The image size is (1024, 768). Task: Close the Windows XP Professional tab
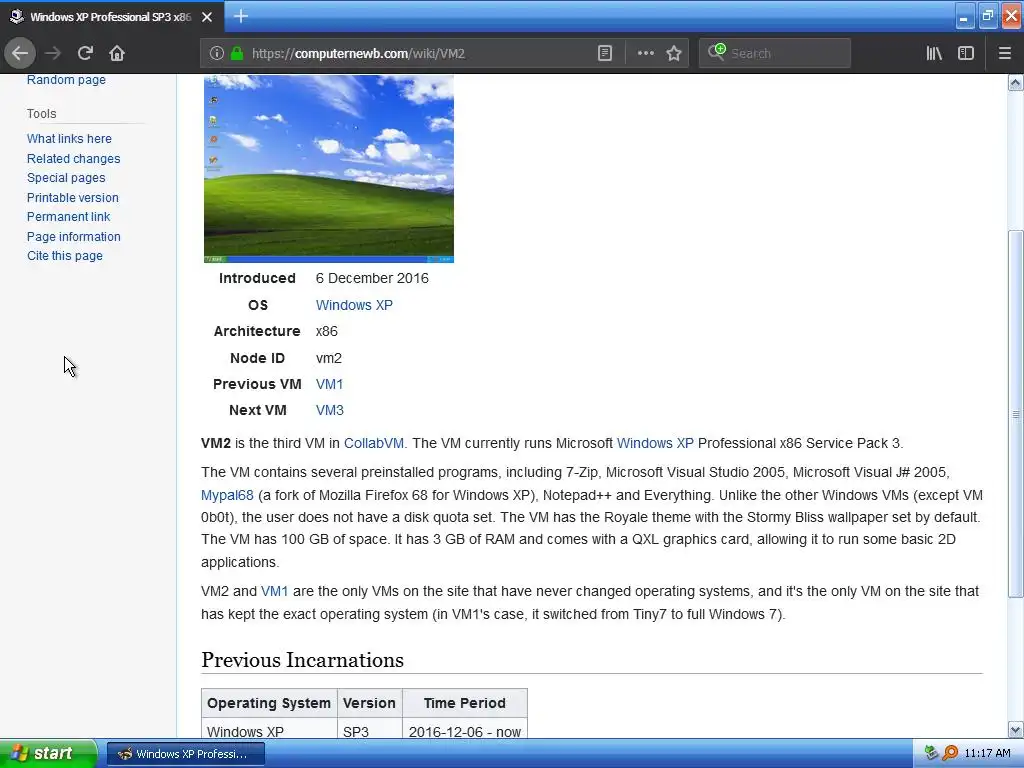(x=207, y=17)
